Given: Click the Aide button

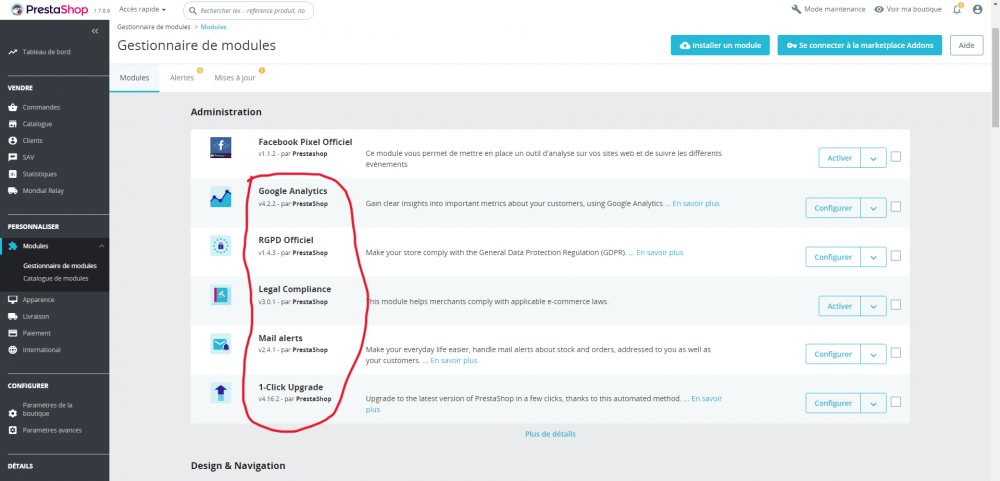Looking at the screenshot, I should [967, 45].
